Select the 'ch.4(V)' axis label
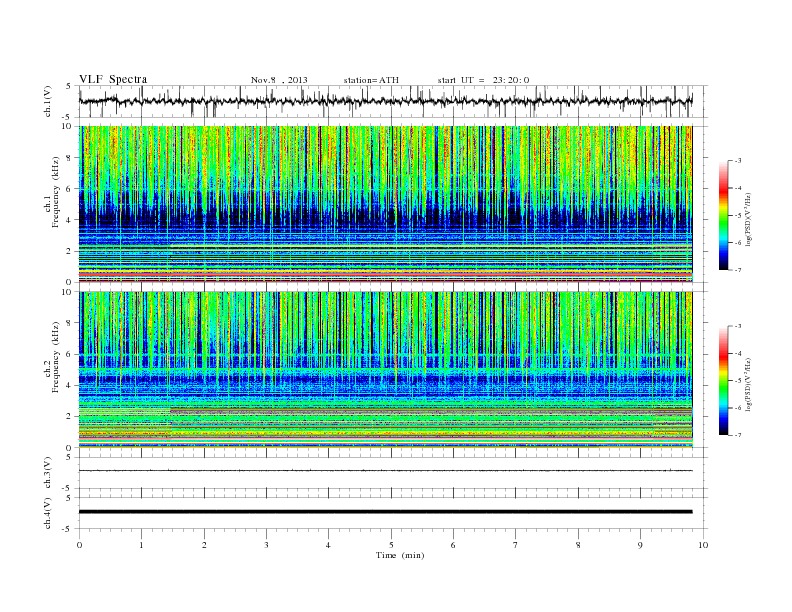 click(x=48, y=513)
